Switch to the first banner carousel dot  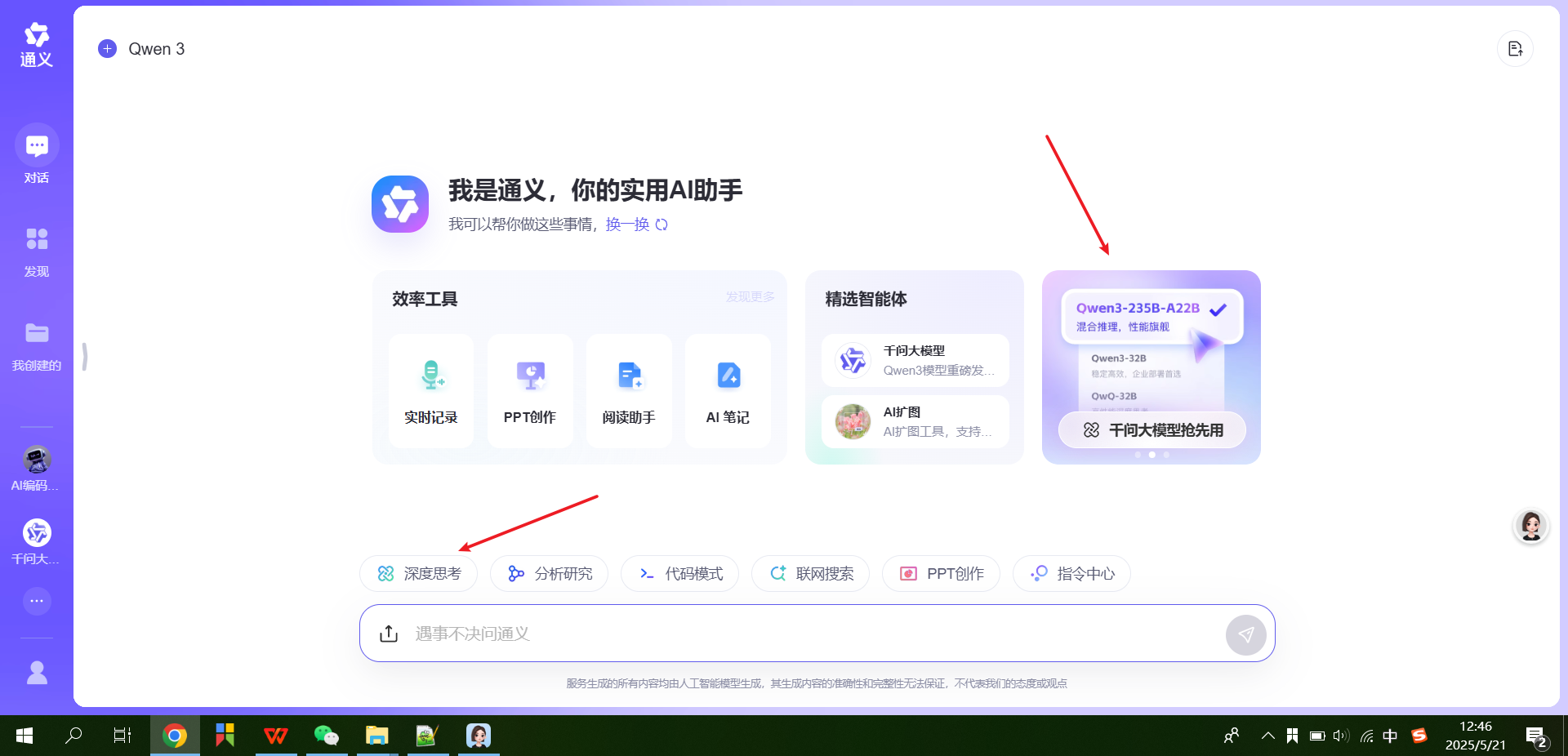(1138, 455)
